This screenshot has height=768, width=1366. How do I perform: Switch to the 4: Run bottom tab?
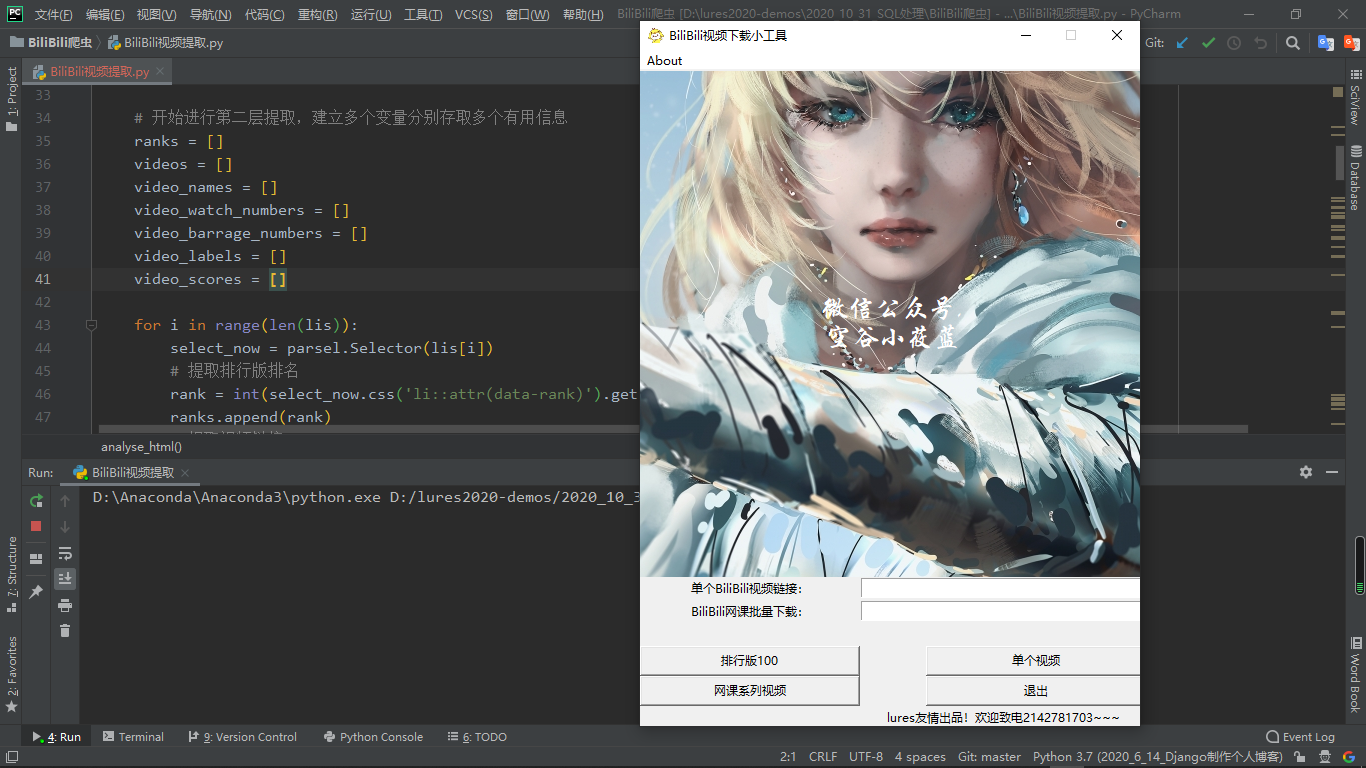click(57, 737)
